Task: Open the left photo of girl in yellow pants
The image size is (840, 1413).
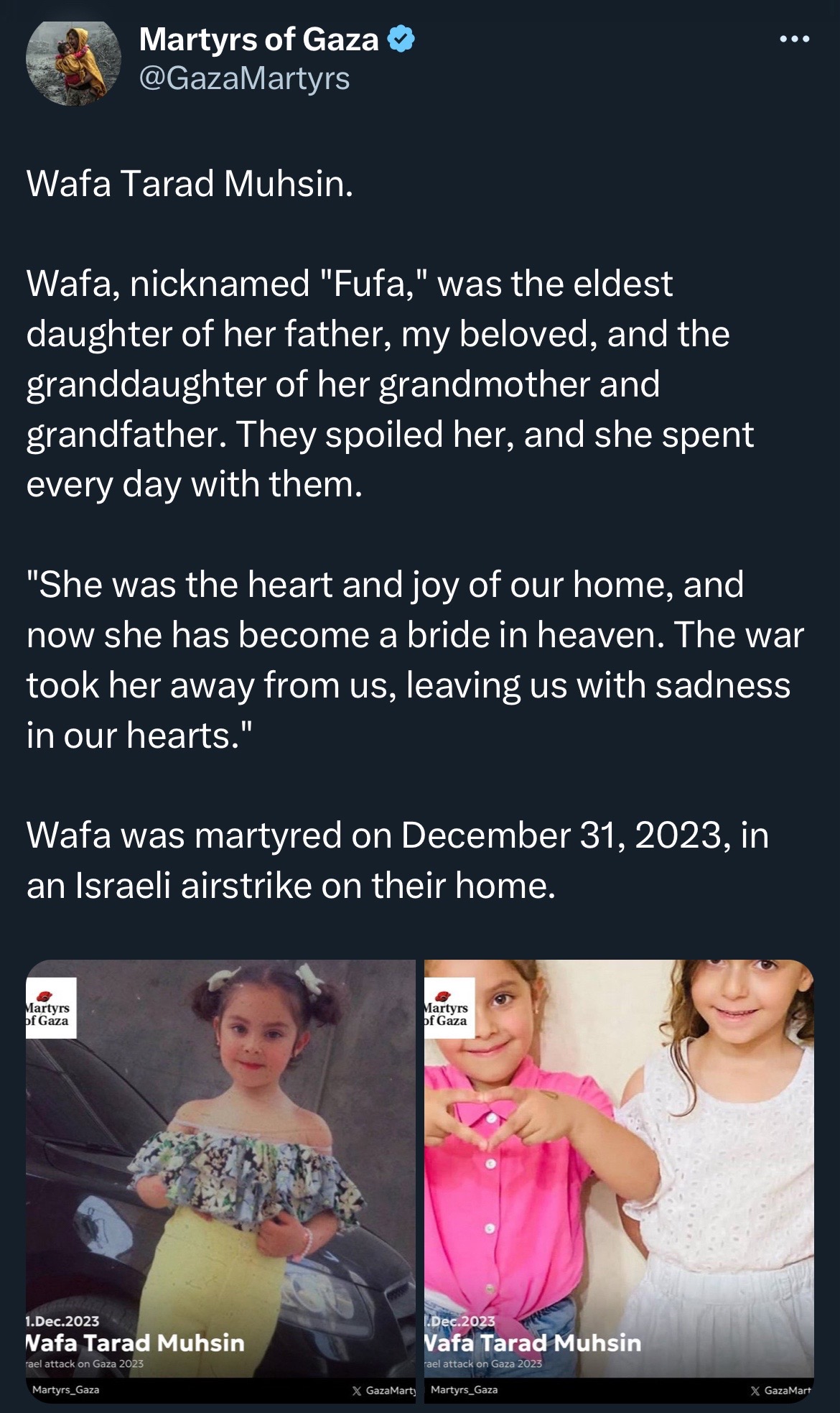Action: tap(220, 1178)
